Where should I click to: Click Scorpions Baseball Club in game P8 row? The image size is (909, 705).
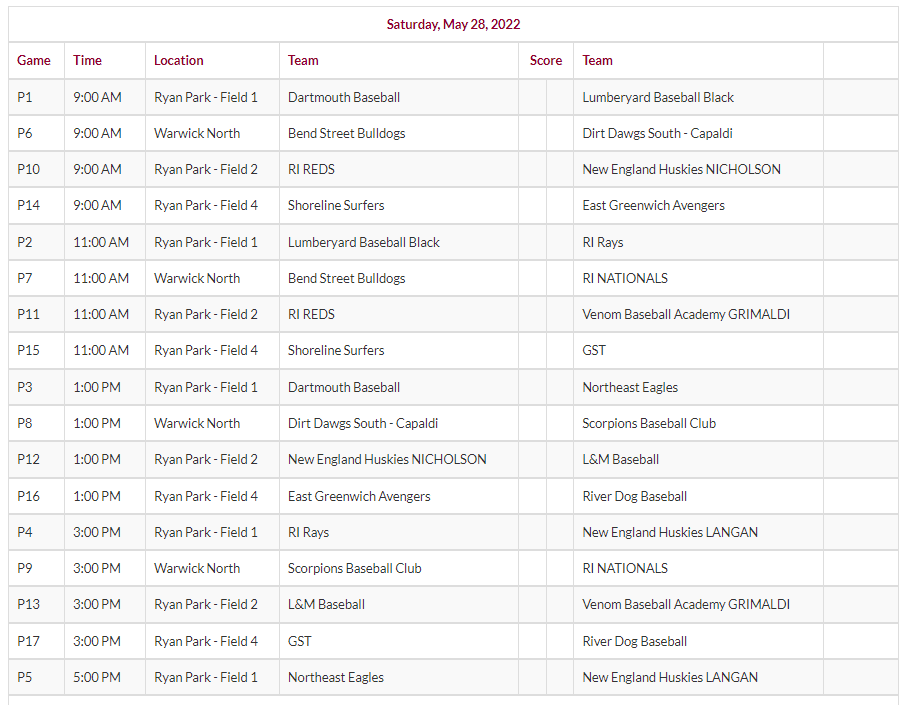tap(649, 423)
